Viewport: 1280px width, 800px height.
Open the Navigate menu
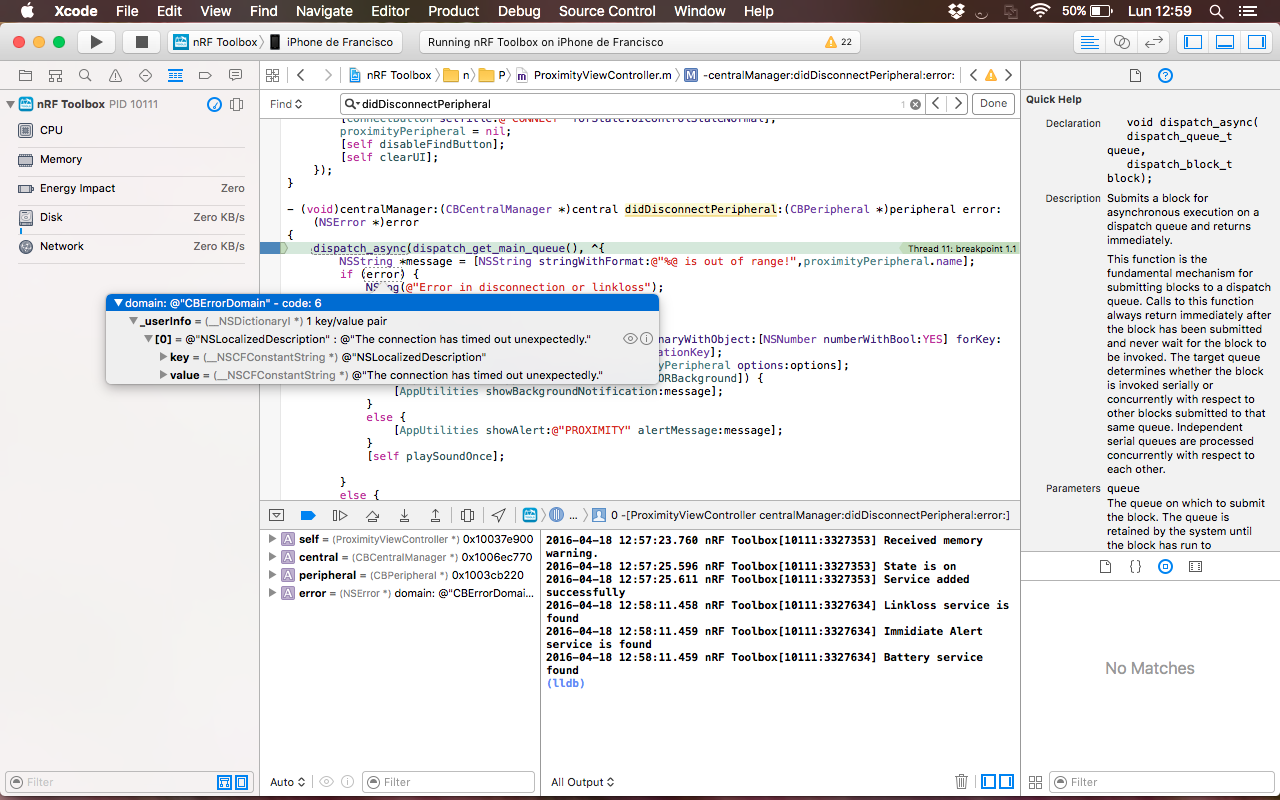tap(325, 11)
